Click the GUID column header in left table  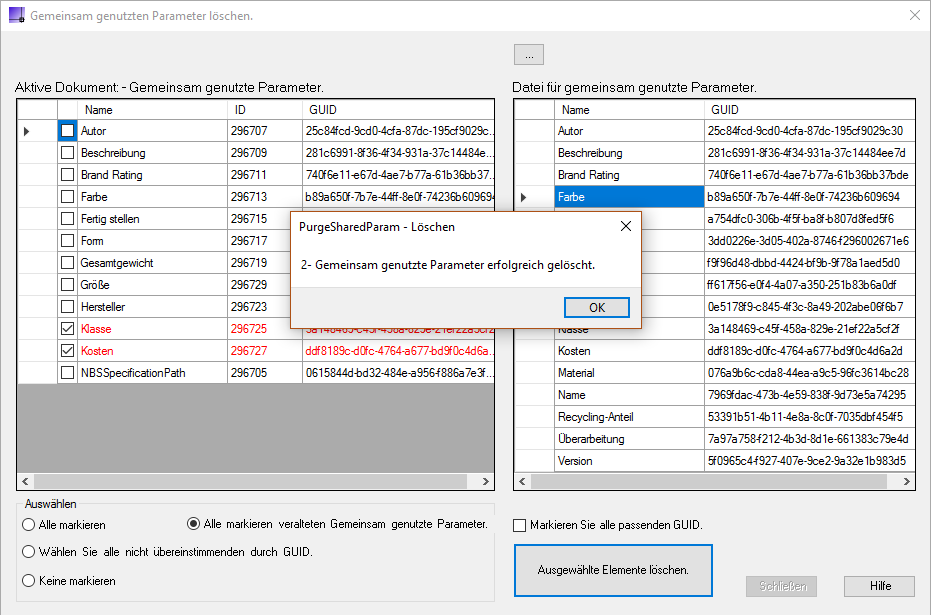[398, 110]
